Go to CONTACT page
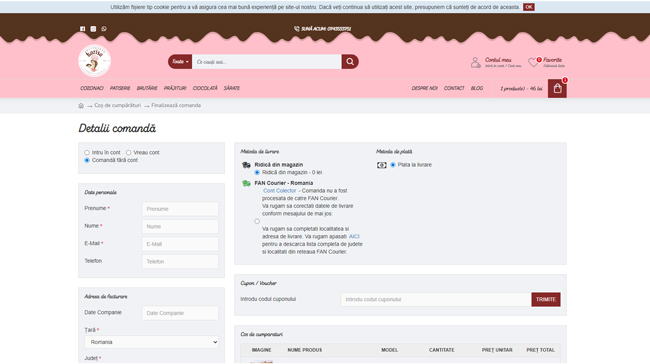This screenshot has width=650, height=364. click(454, 88)
